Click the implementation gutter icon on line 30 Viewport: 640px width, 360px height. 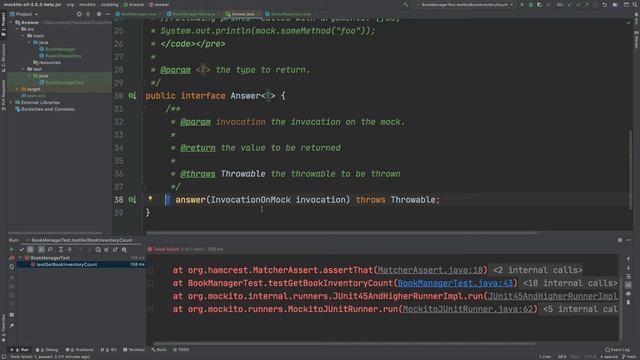[132, 96]
